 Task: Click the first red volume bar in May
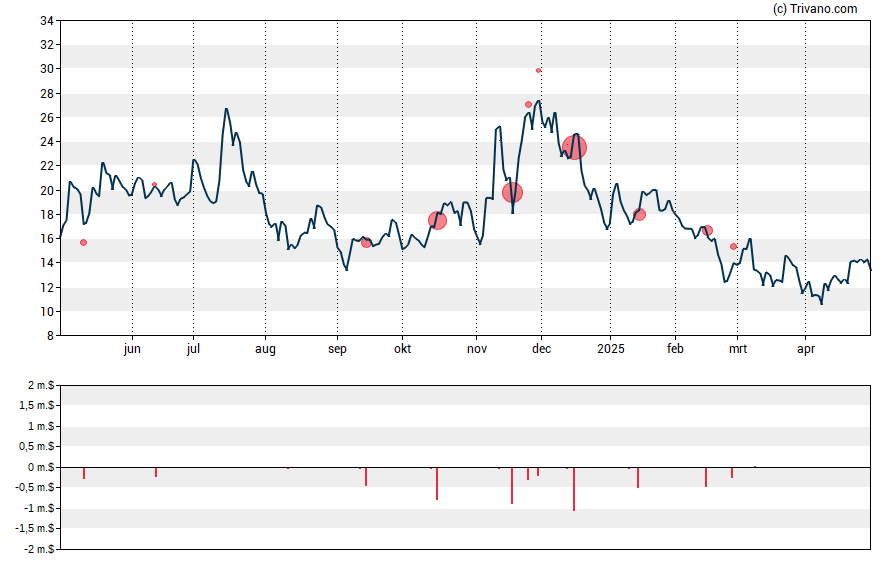coord(84,473)
